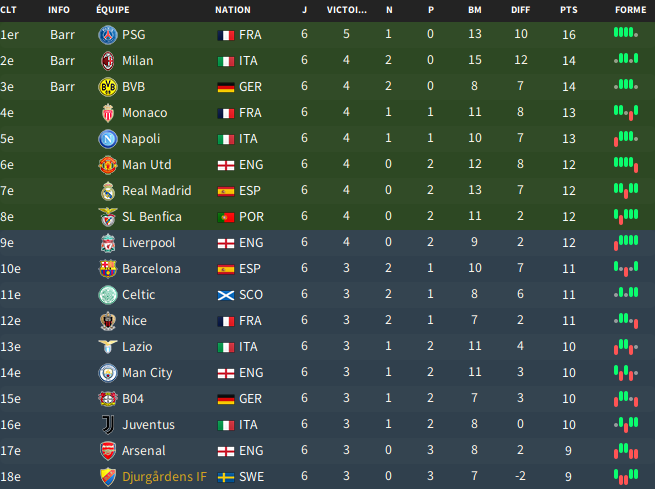Viewport: 655px width, 489px height.
Task: Select the Arsenal row in standings
Action: pyautogui.click(x=328, y=451)
